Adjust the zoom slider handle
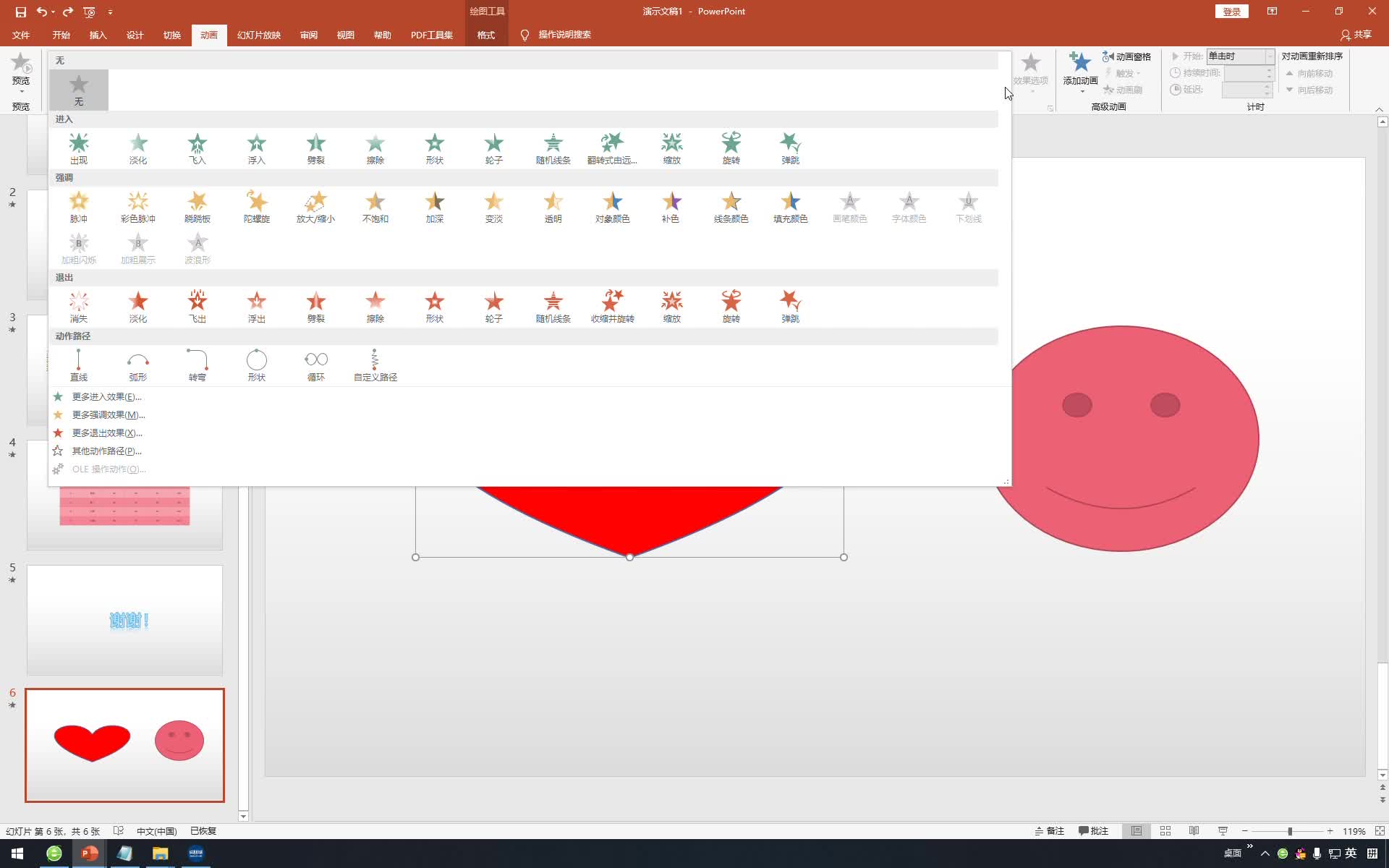 tap(1290, 831)
